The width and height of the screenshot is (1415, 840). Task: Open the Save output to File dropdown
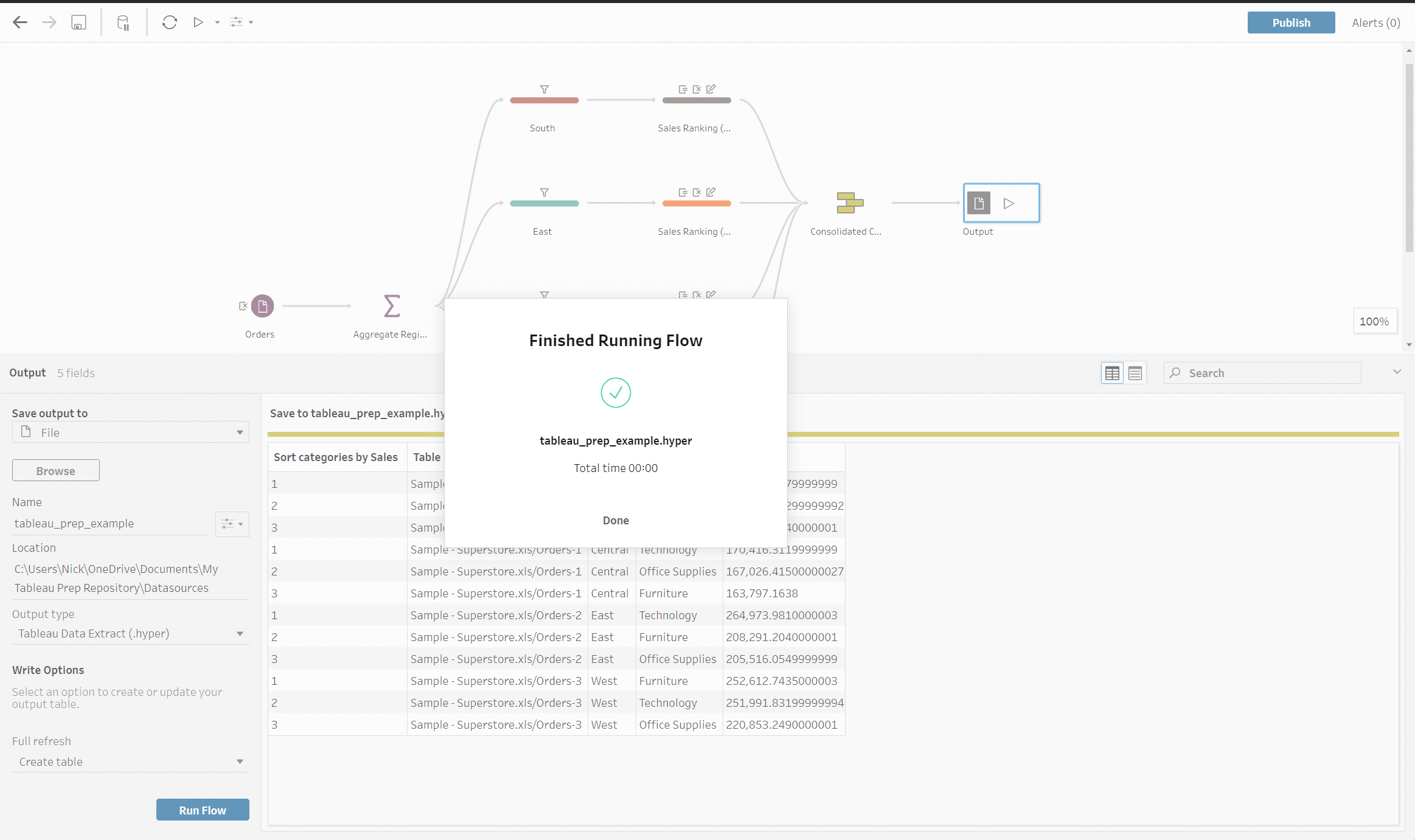click(x=131, y=432)
